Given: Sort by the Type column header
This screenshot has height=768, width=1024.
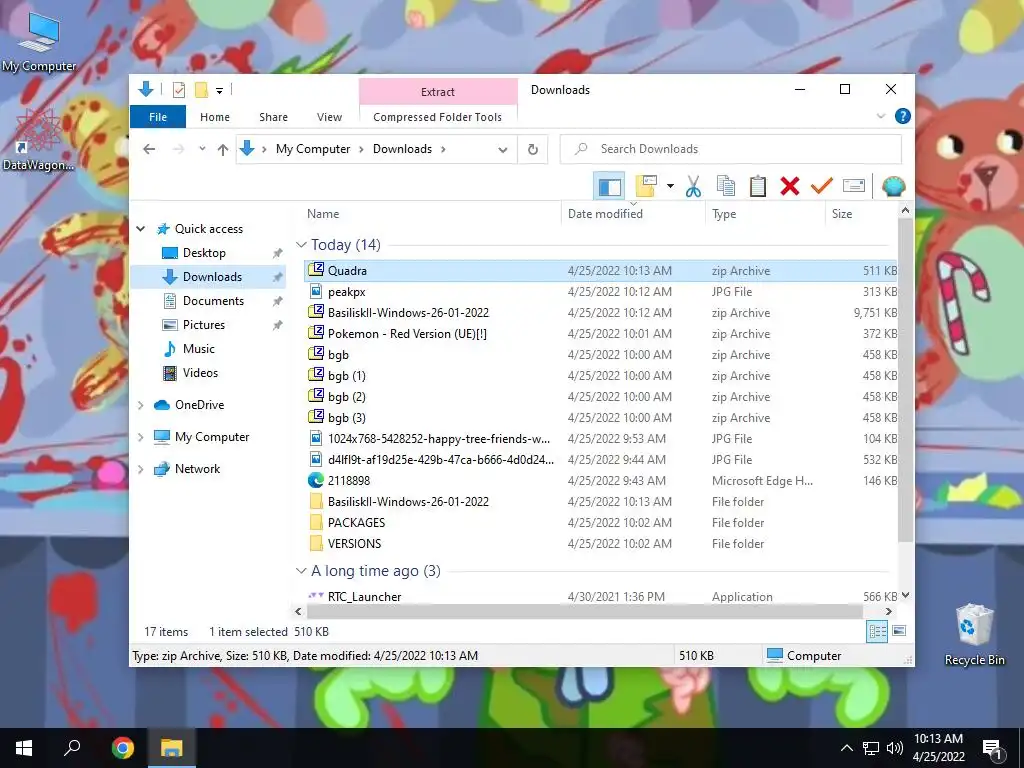Looking at the screenshot, I should pos(765,214).
